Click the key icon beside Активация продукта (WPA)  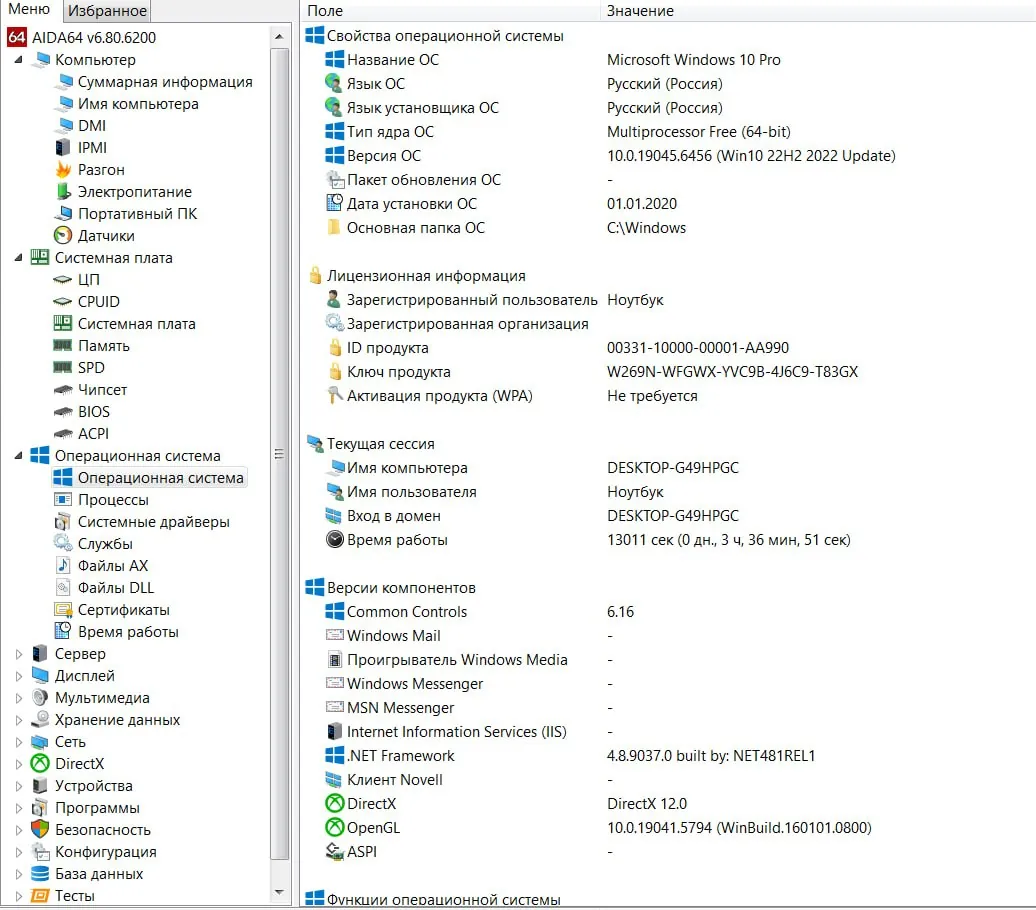click(x=335, y=395)
